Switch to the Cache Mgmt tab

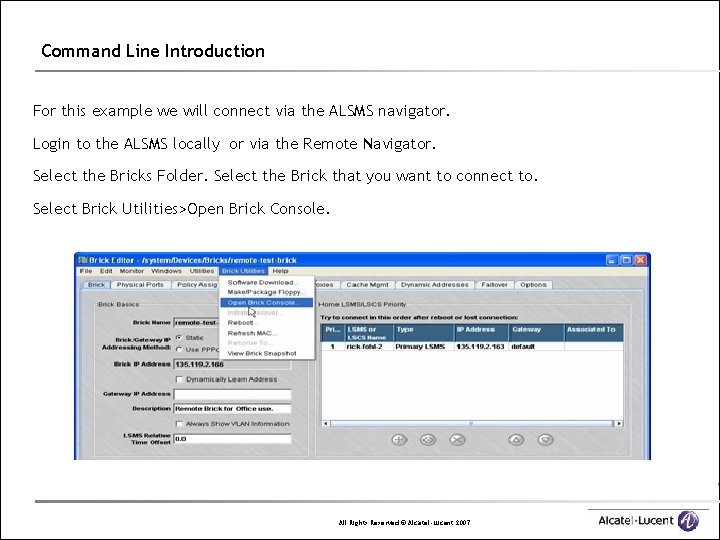coord(367,285)
